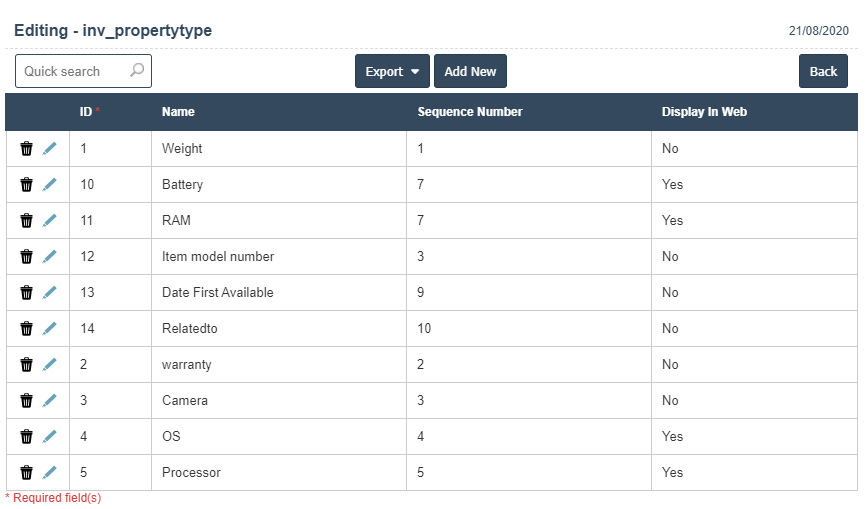Sort by Display In Web header

pyautogui.click(x=704, y=112)
